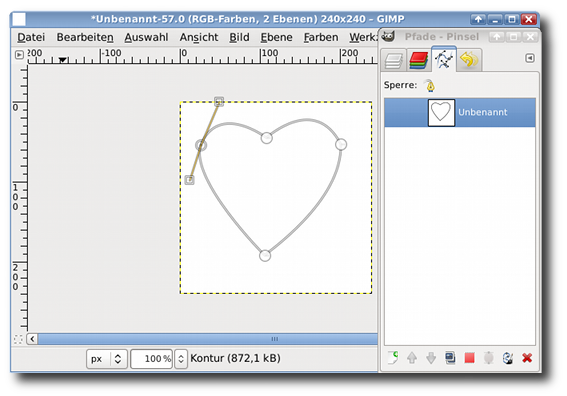Convert path to selection with red square icon
The height and width of the screenshot is (396, 567).
point(469,358)
